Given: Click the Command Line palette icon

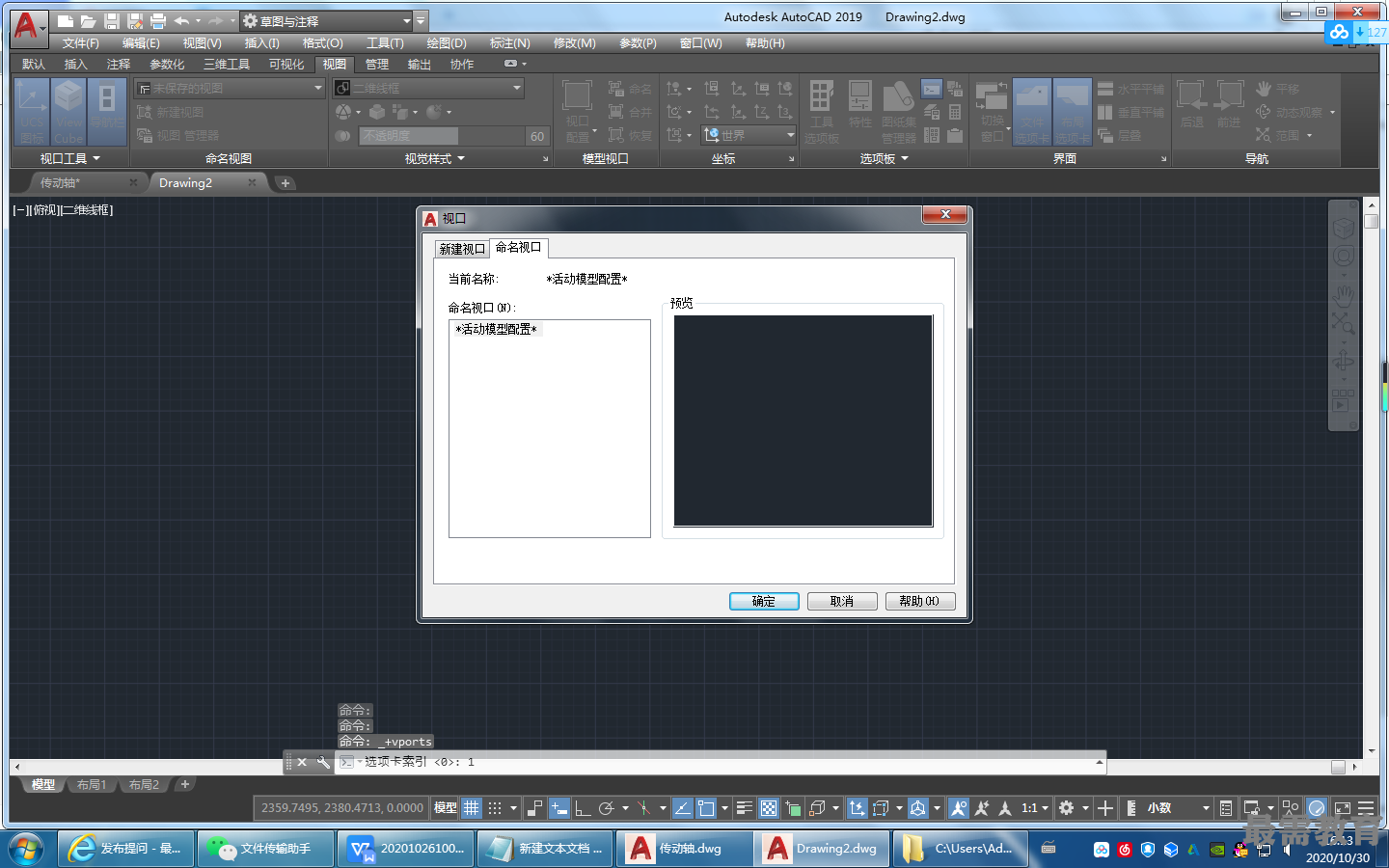Looking at the screenshot, I should click(x=932, y=89).
